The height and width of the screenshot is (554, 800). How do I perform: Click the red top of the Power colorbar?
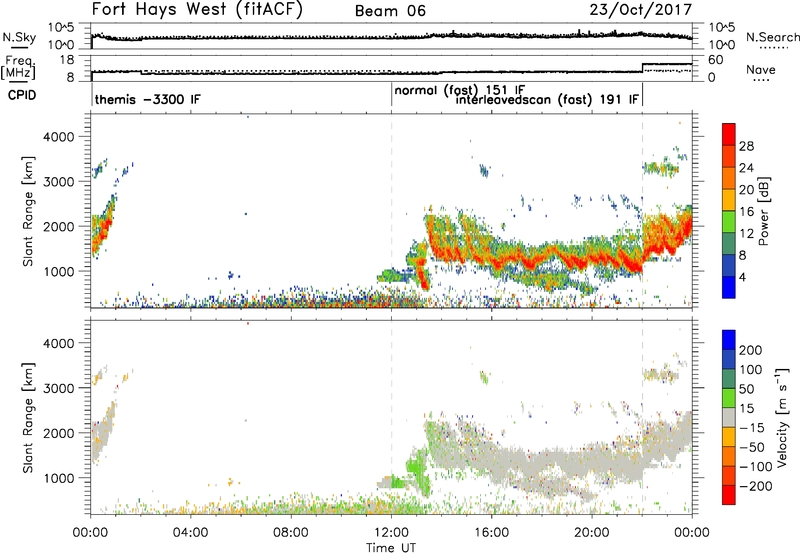(x=729, y=134)
